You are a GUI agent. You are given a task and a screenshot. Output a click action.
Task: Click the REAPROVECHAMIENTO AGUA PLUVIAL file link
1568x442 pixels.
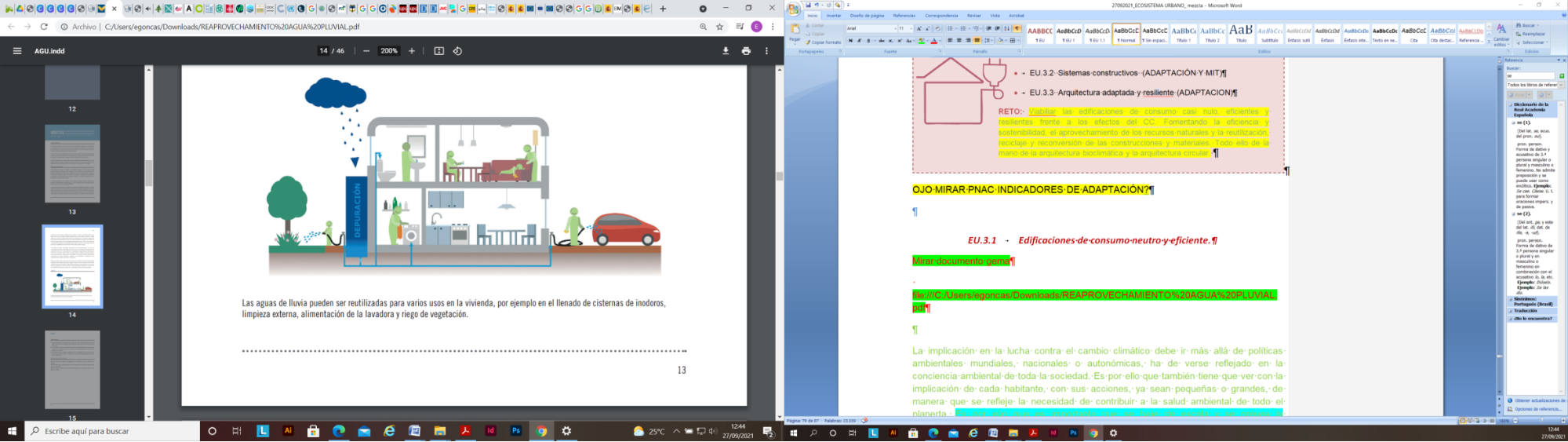tap(1093, 296)
